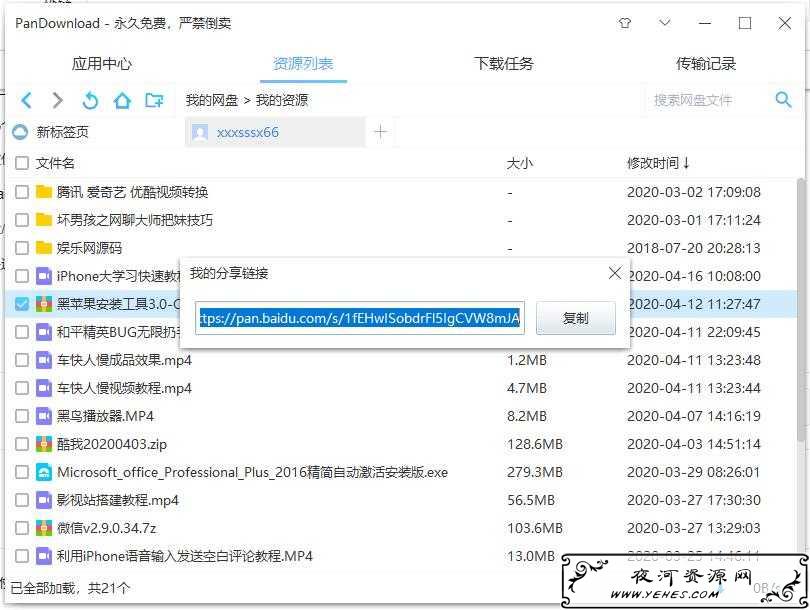The width and height of the screenshot is (810, 610).
Task: Click the xxxsssx66 account avatar icon
Action: click(x=200, y=133)
